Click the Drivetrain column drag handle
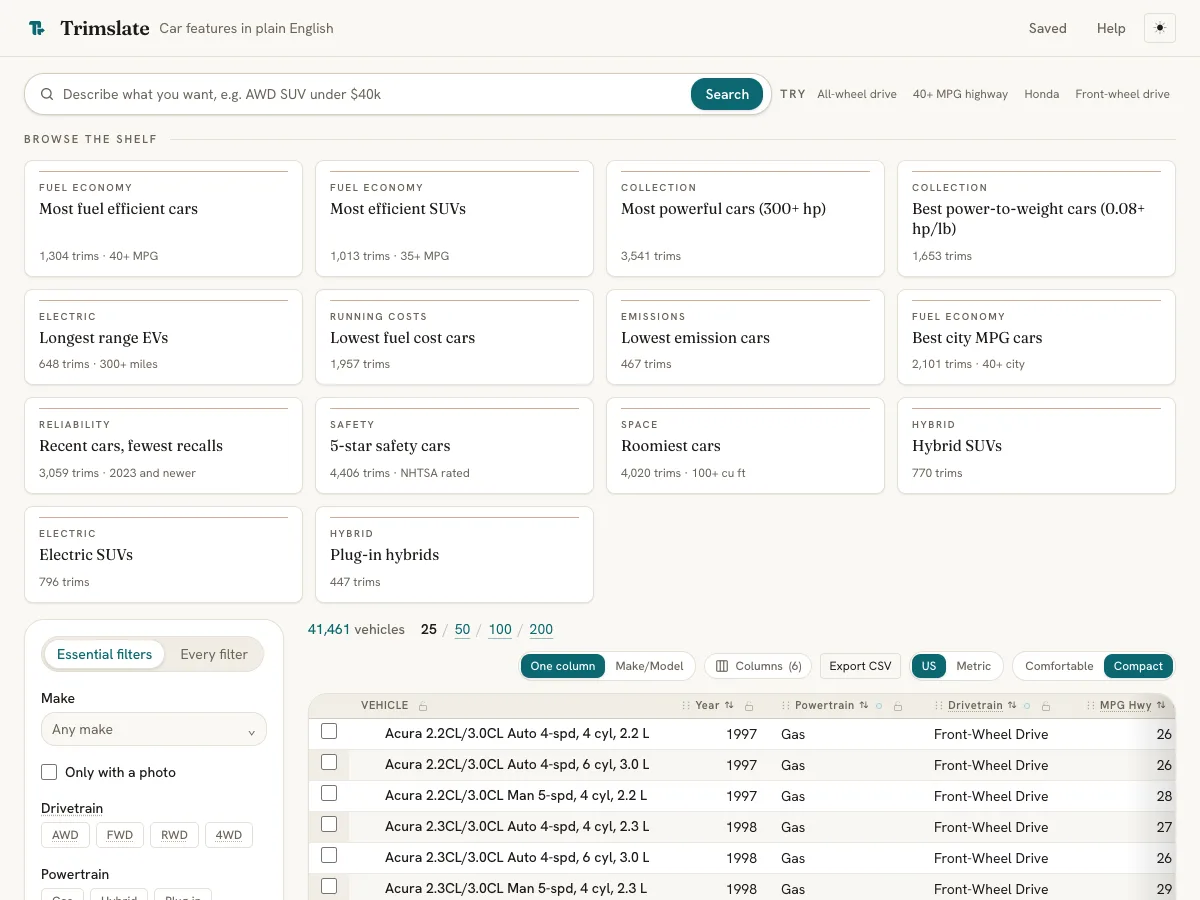This screenshot has height=900, width=1200. (x=939, y=706)
